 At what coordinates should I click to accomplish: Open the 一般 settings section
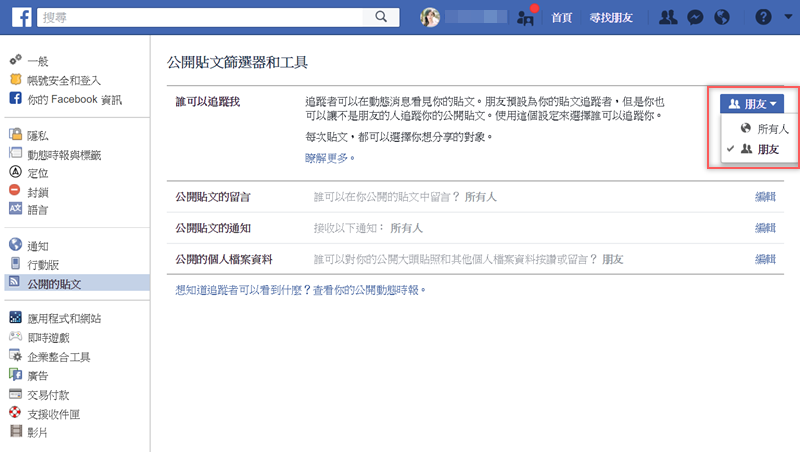click(x=38, y=62)
